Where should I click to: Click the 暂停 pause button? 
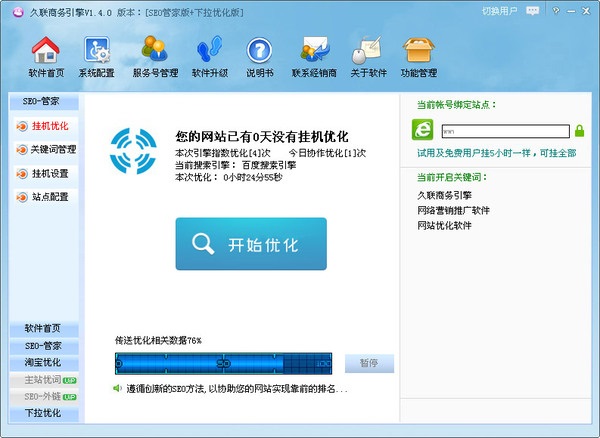[369, 363]
